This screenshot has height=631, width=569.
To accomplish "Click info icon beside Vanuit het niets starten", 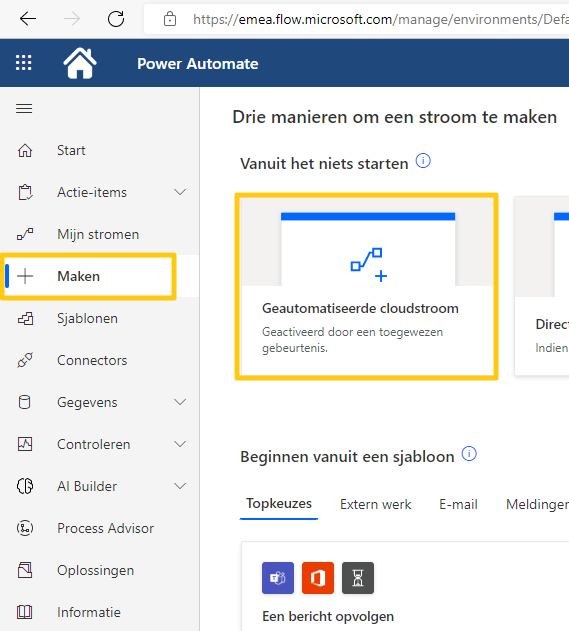I will coord(423,161).
